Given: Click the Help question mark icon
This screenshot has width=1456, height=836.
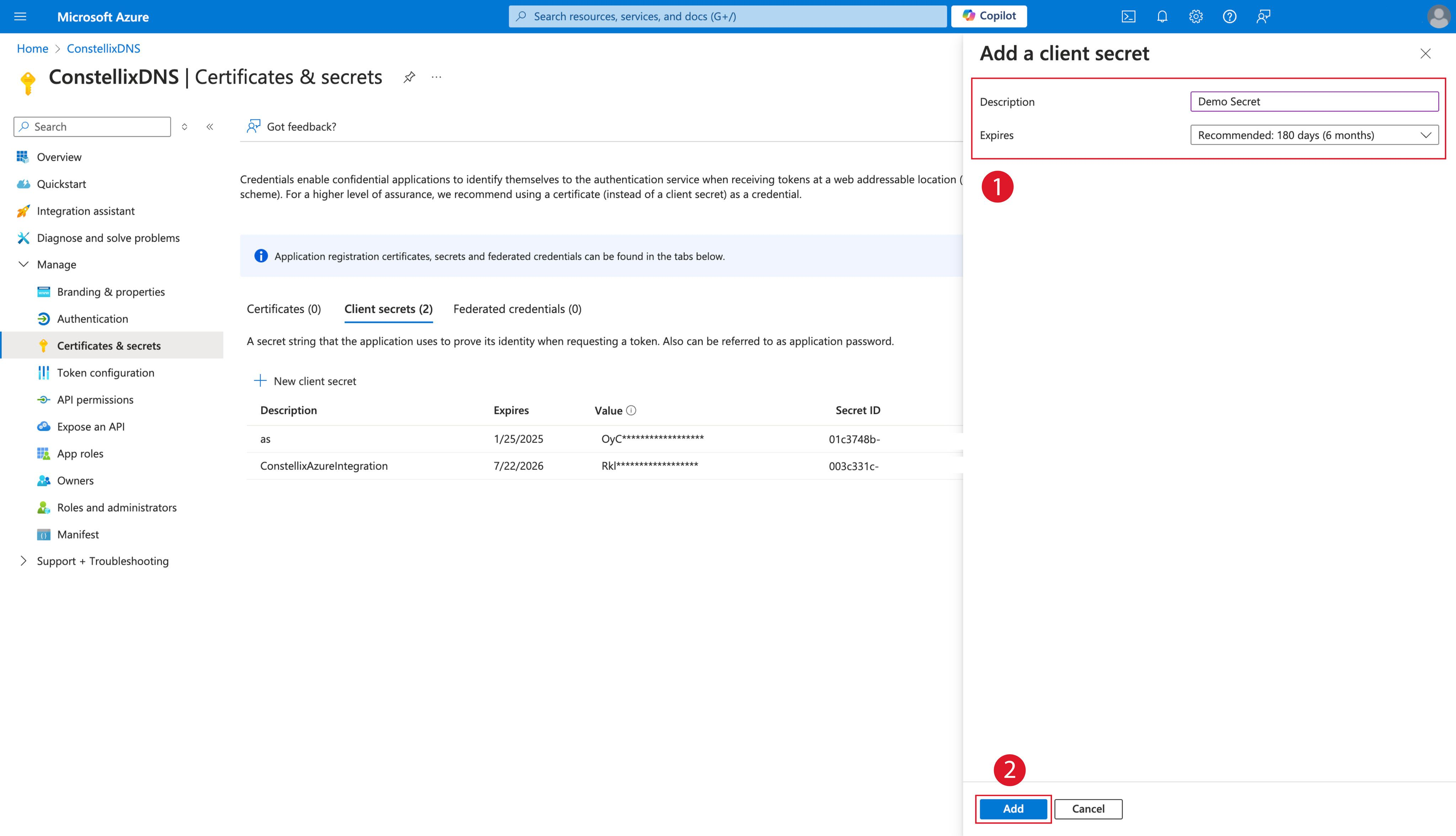Looking at the screenshot, I should 1229,17.
